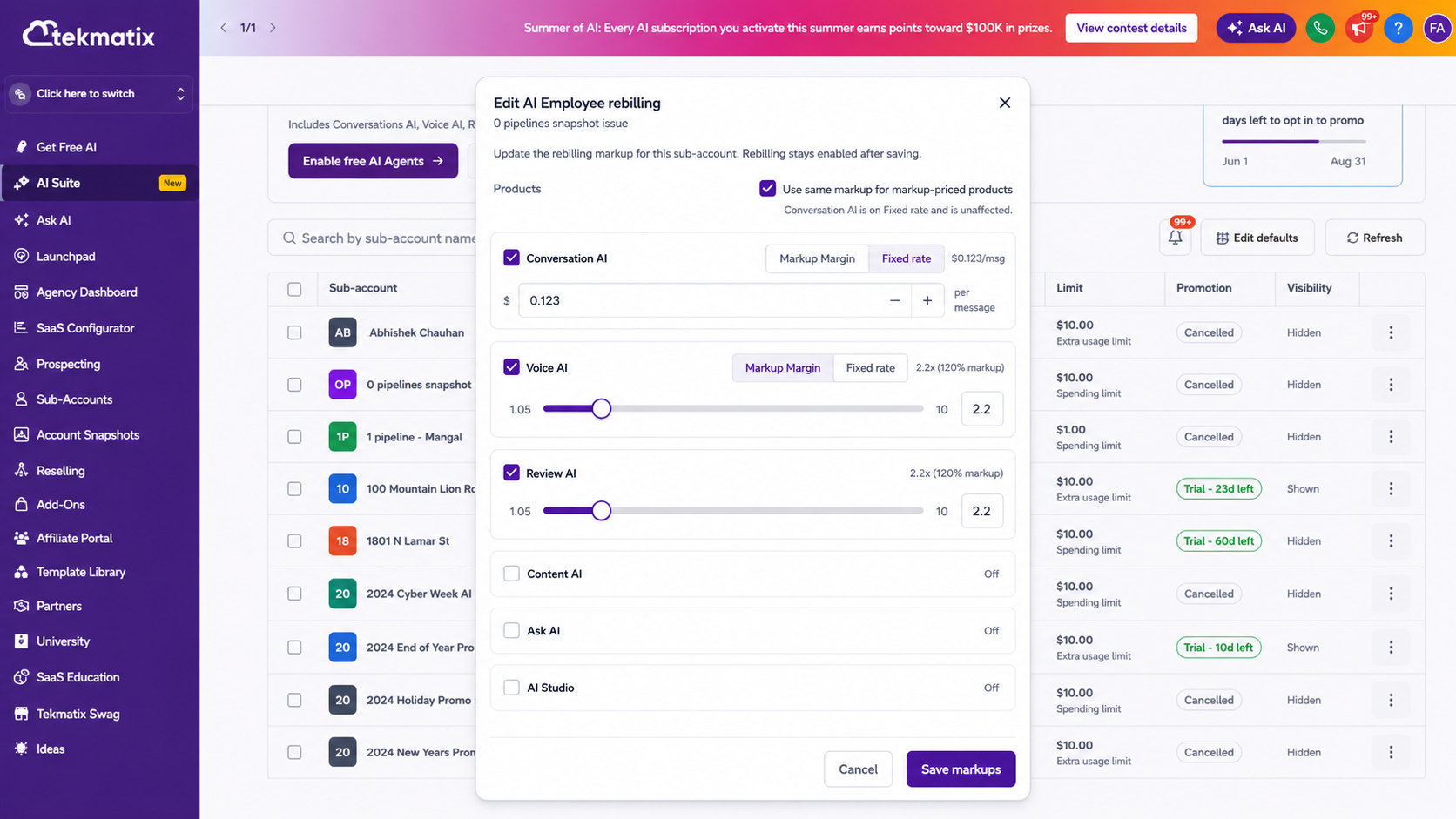The image size is (1456, 819).
Task: Click Edit defaults button
Action: [x=1257, y=238]
